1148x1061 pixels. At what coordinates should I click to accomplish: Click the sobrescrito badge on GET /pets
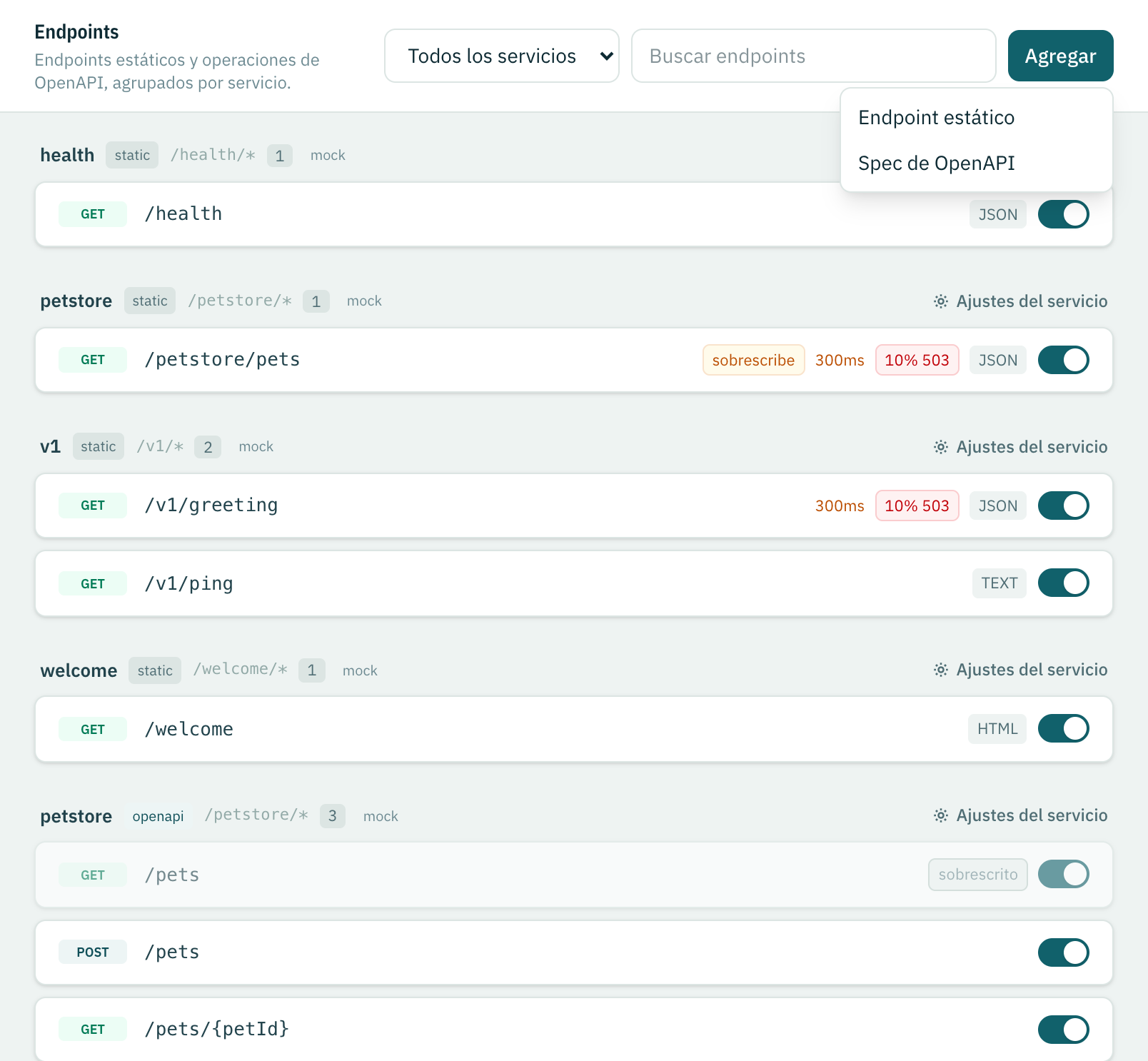[977, 874]
